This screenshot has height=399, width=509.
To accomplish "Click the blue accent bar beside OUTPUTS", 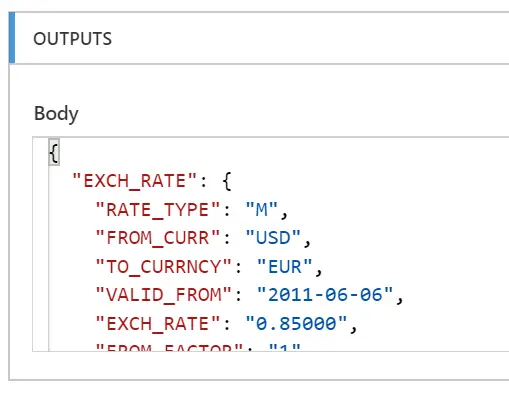I will pyautogui.click(x=12, y=38).
